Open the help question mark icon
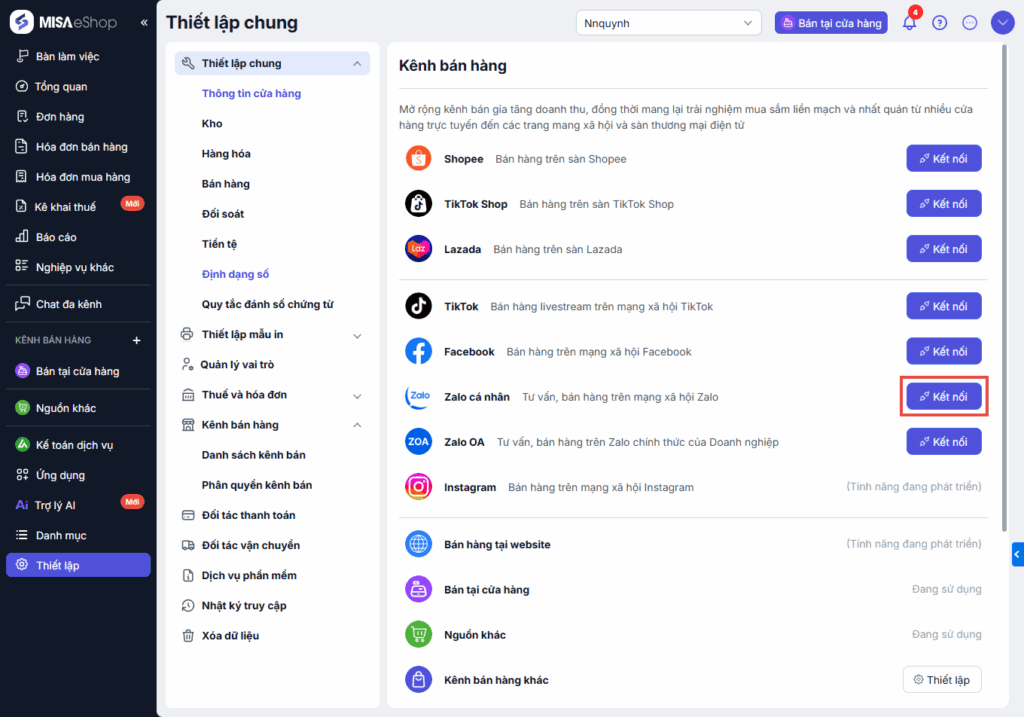The width and height of the screenshot is (1024, 717). point(939,23)
